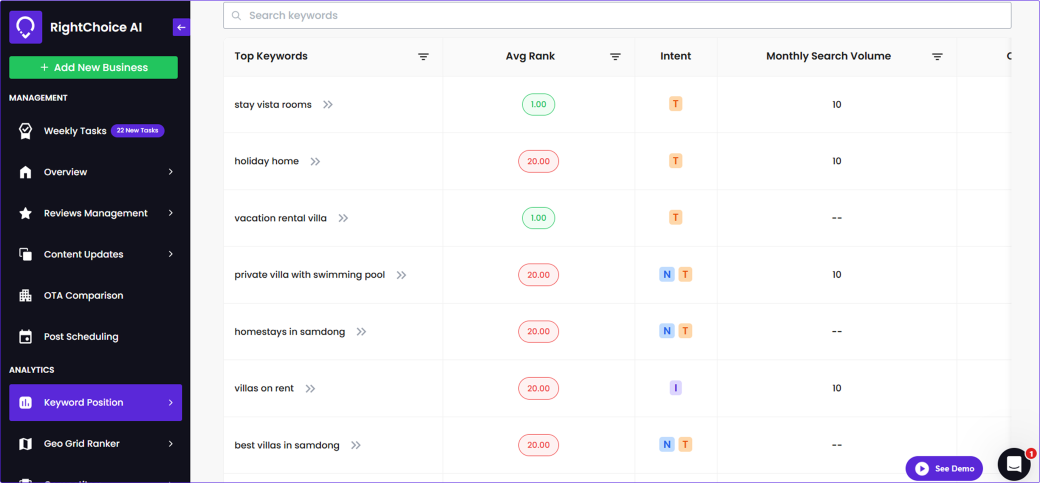
Task: Expand the Geo Grid Ranker submenu
Action: [170, 443]
